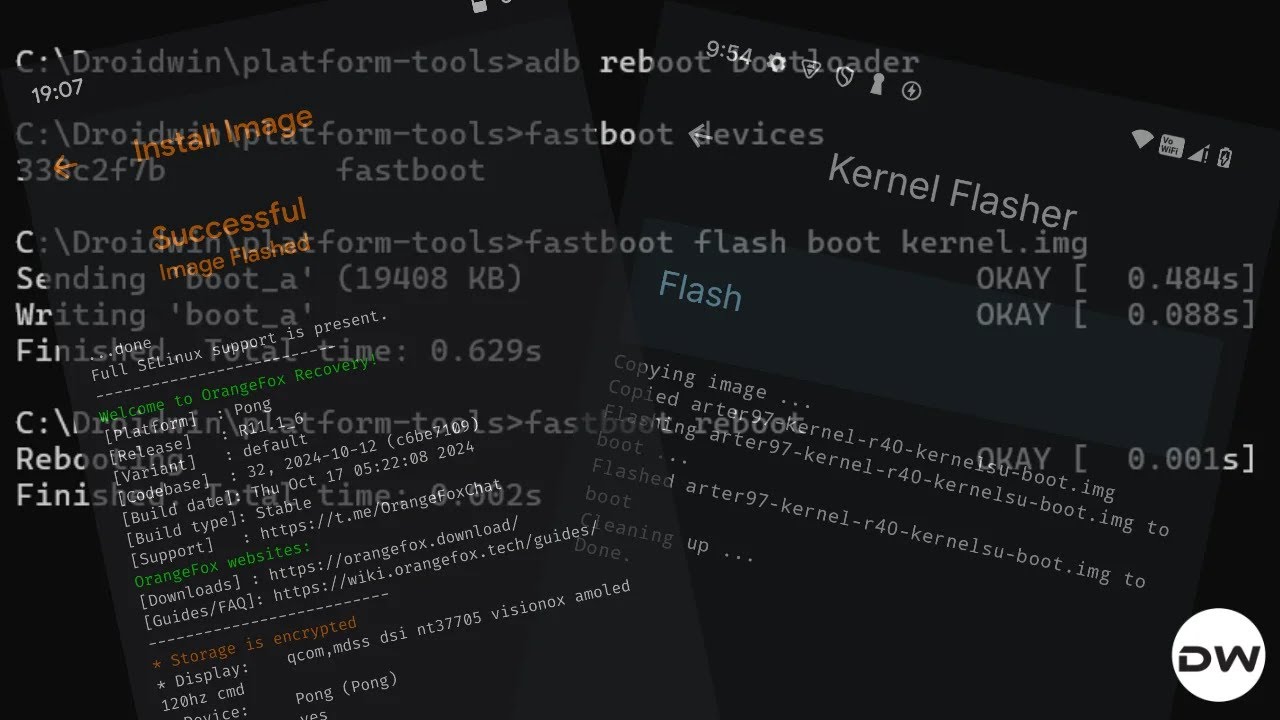Tap the lightning bolt circle status icon

pyautogui.click(x=911, y=91)
